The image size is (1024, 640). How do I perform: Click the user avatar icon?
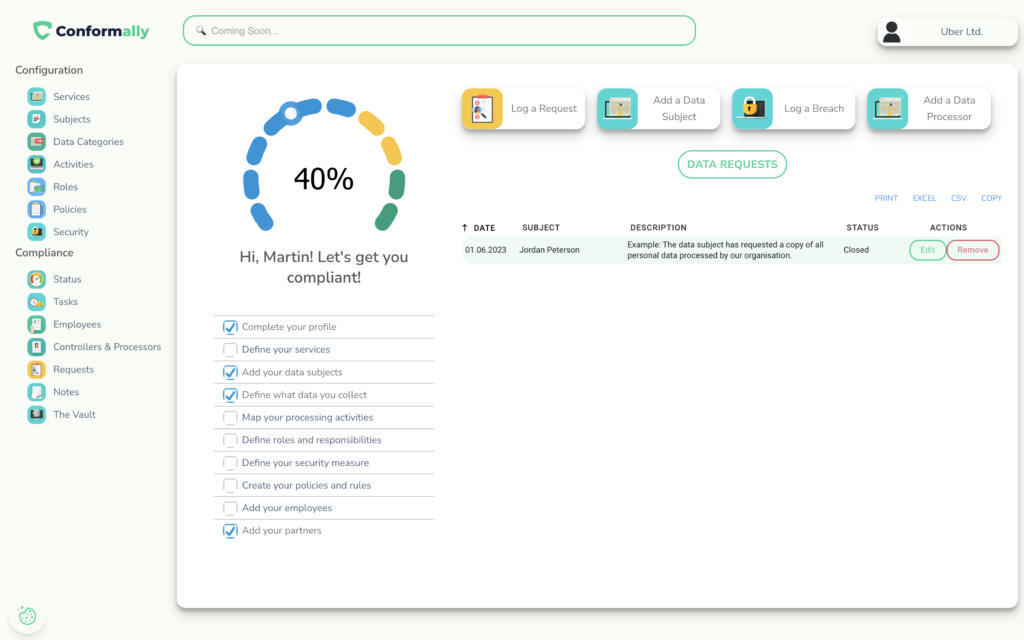(892, 31)
